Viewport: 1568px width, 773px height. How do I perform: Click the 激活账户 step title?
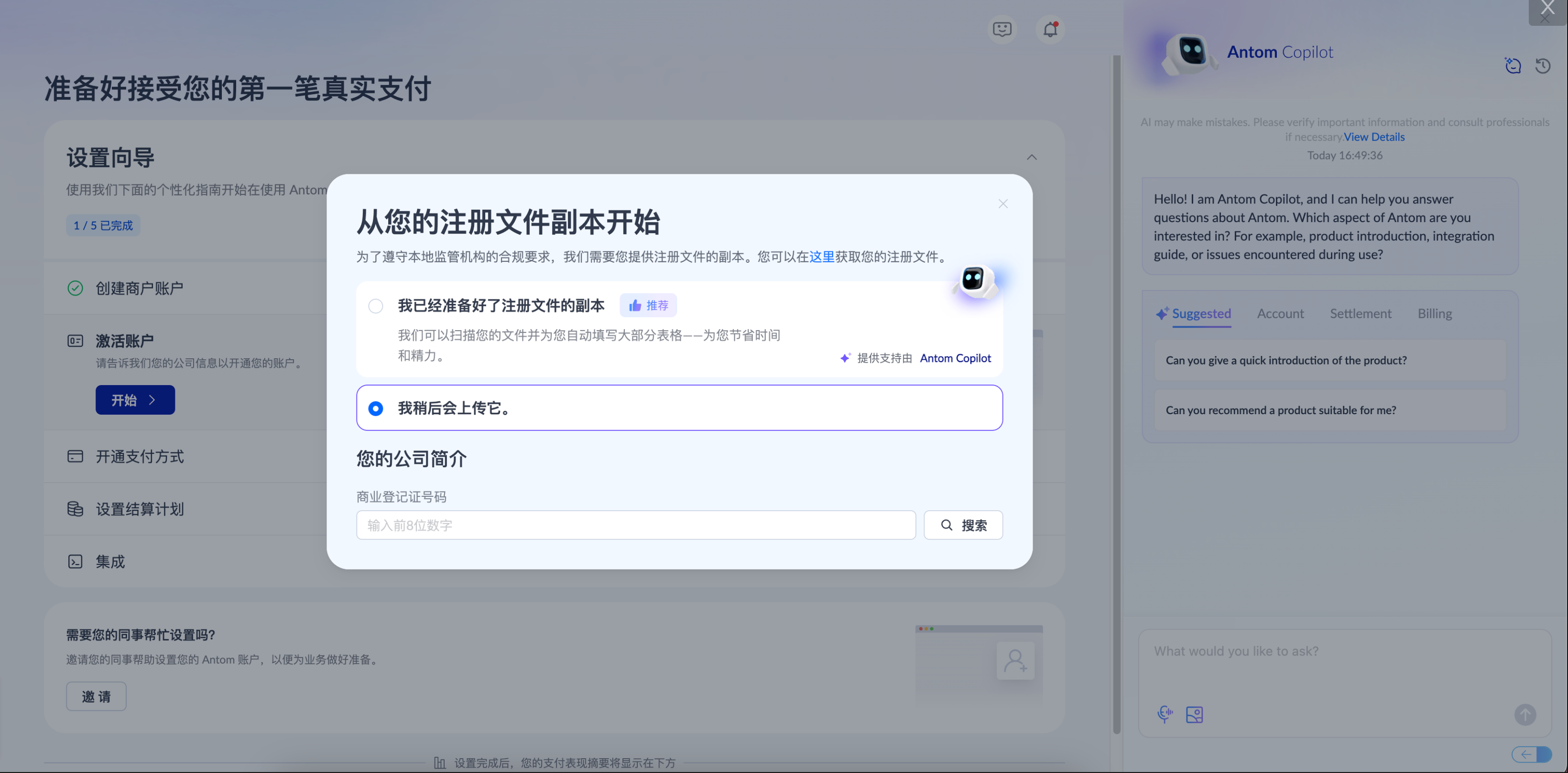[125, 341]
